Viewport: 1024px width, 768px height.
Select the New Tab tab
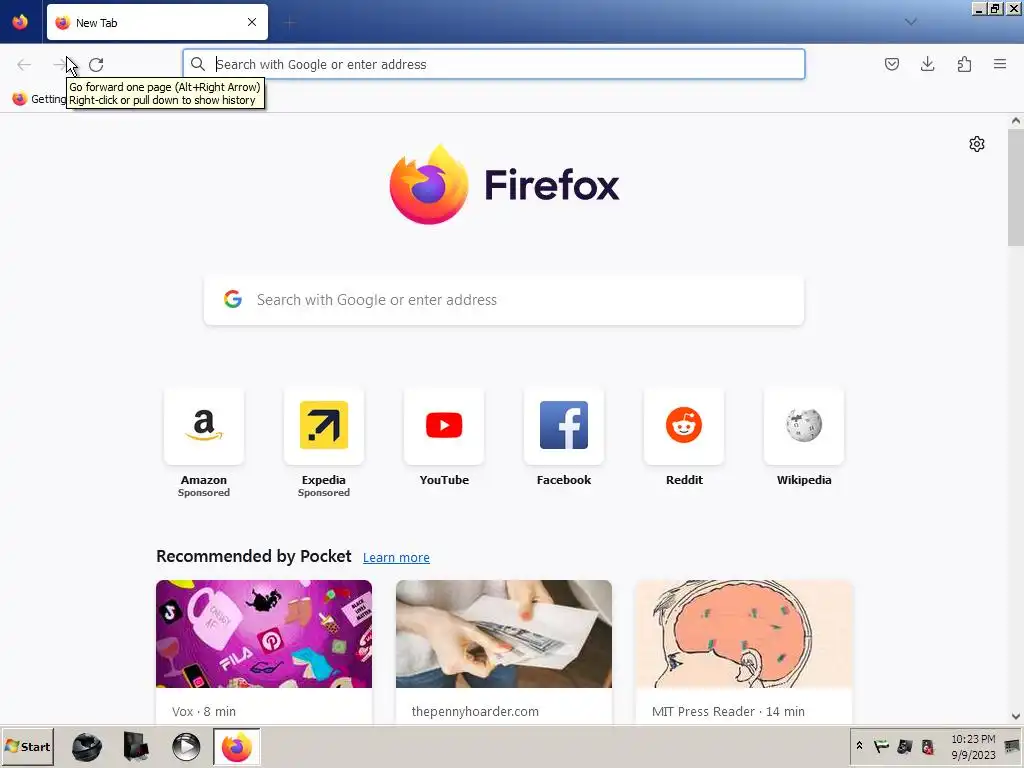pos(157,22)
